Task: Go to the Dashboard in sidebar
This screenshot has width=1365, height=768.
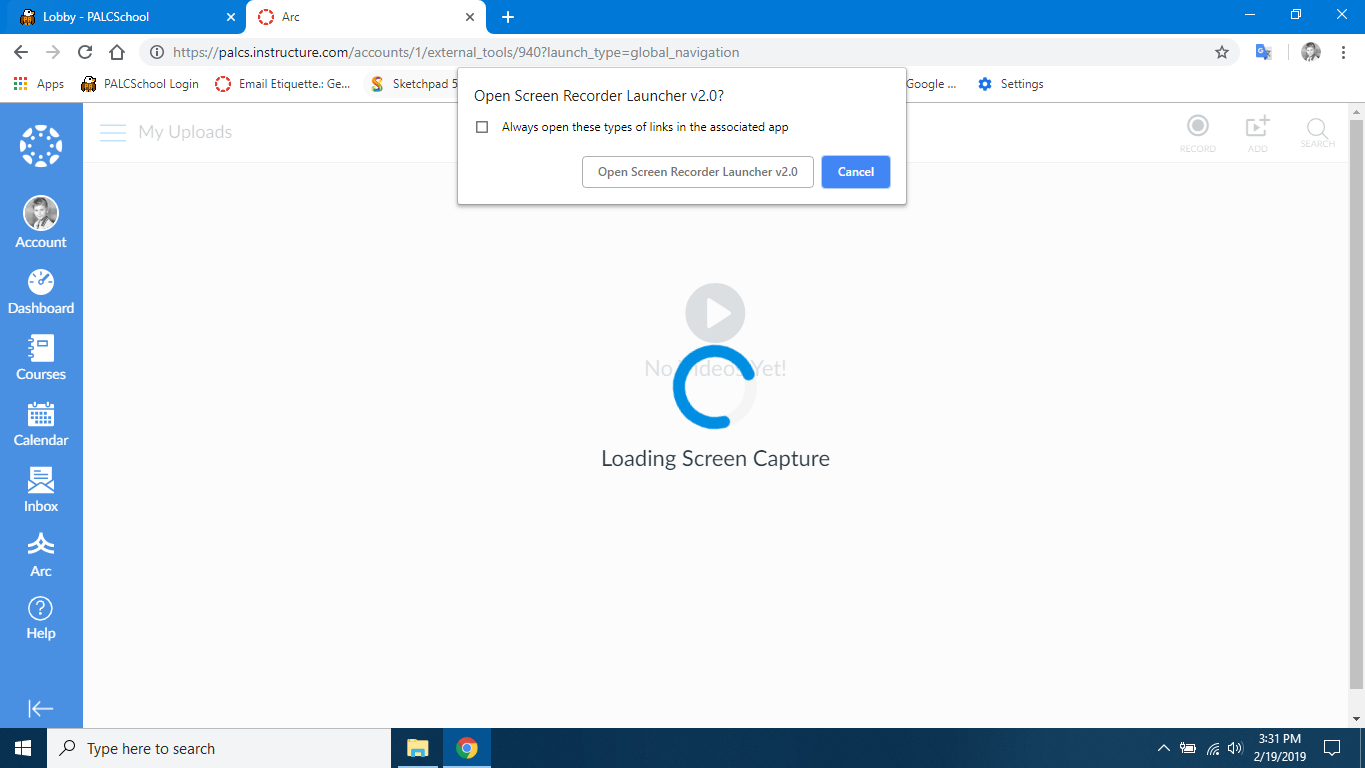Action: pos(41,291)
